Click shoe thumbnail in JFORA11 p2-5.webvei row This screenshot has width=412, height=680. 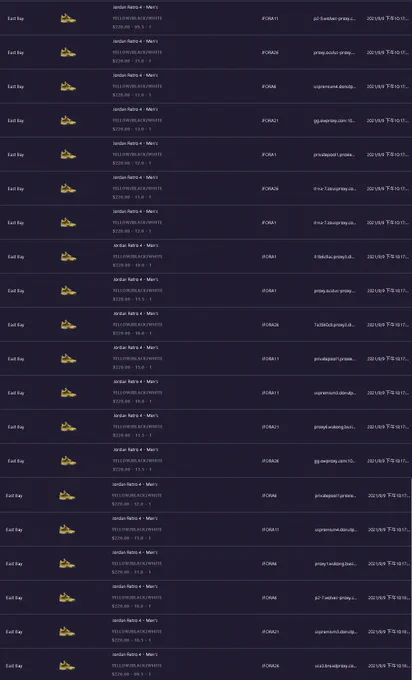68,19
